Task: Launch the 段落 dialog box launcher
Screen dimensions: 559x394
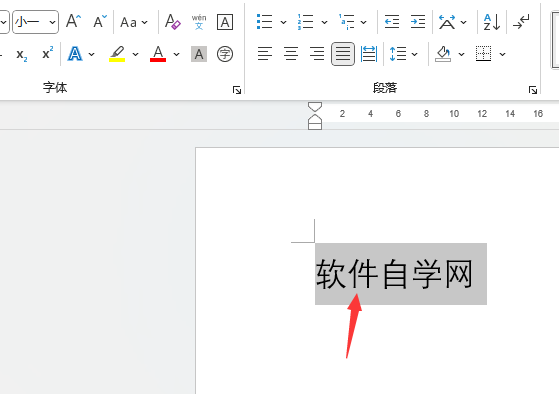Action: click(x=533, y=90)
